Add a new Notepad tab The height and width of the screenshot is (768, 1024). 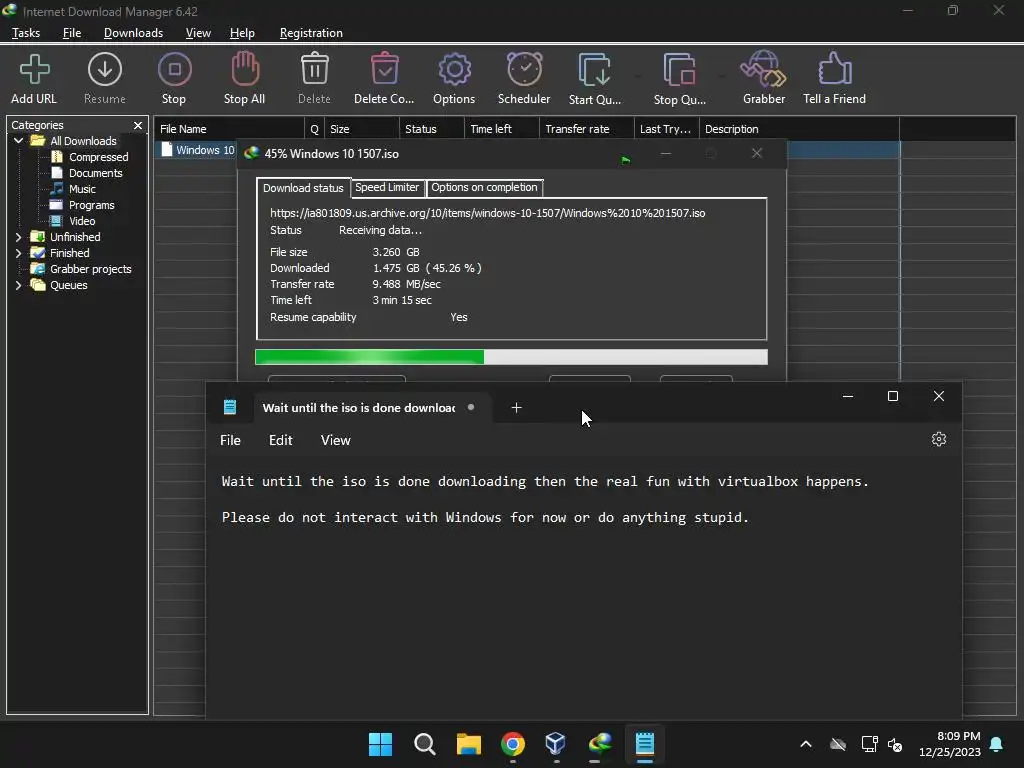(x=516, y=408)
